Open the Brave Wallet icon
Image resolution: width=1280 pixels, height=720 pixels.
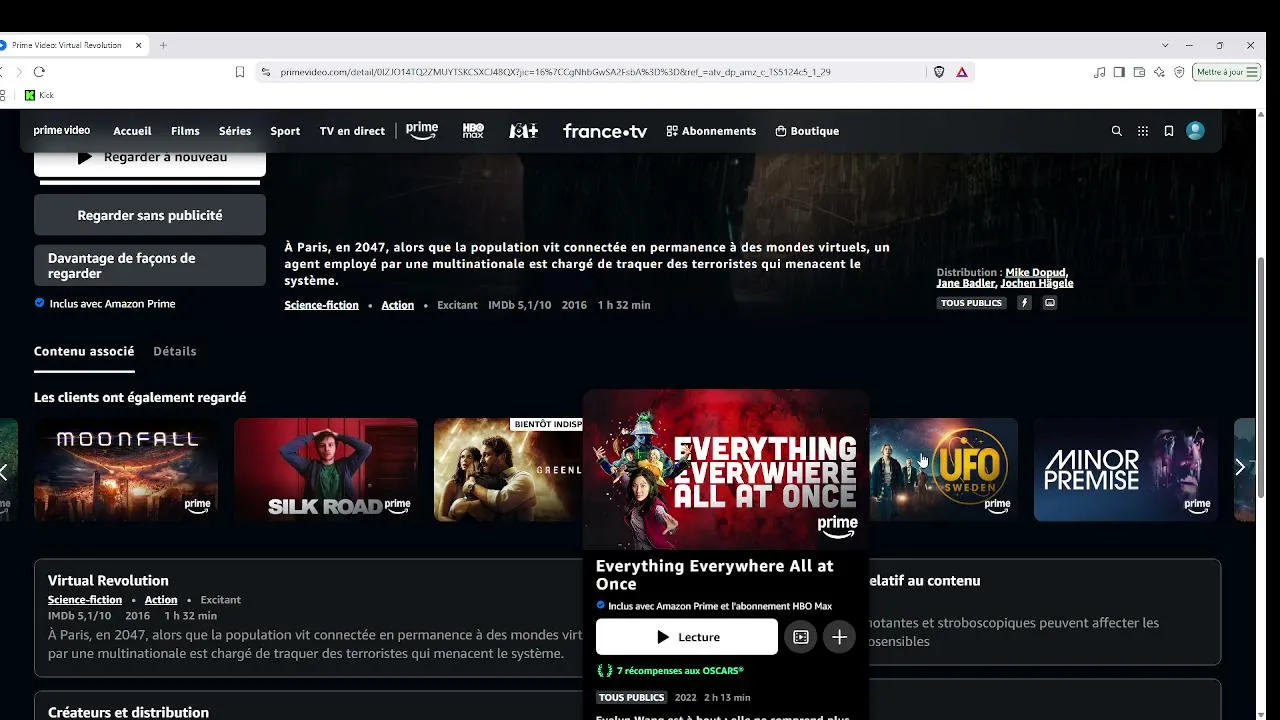click(1140, 72)
